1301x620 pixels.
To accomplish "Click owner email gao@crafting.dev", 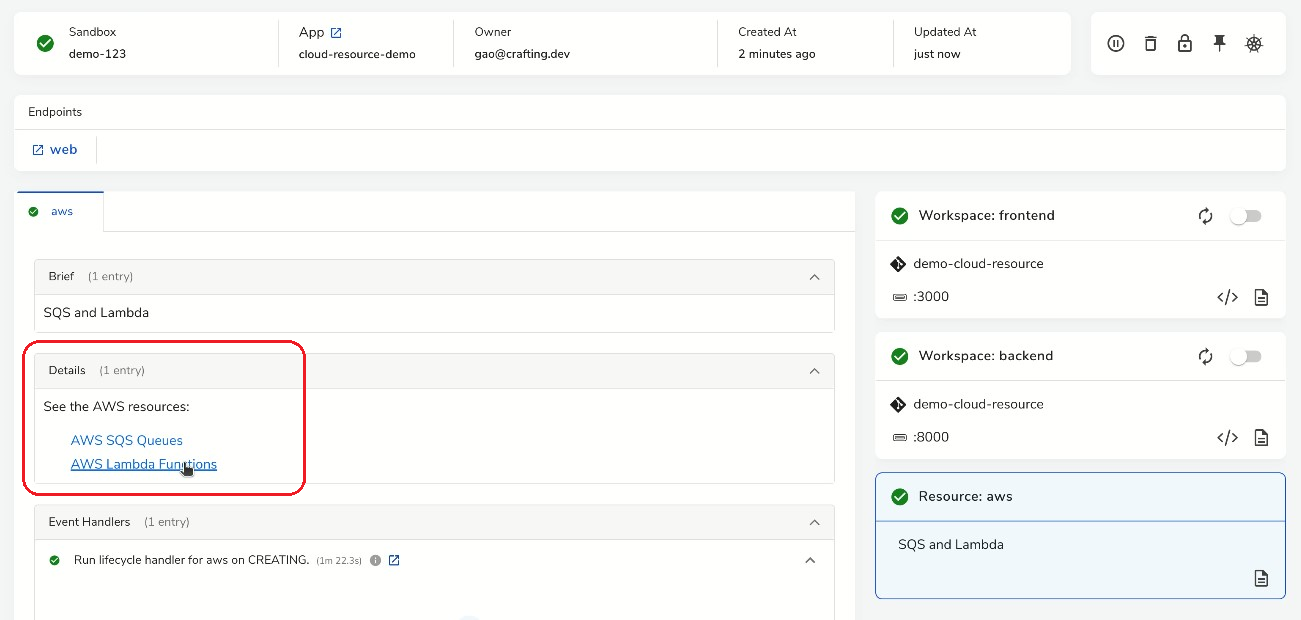I will coord(522,54).
